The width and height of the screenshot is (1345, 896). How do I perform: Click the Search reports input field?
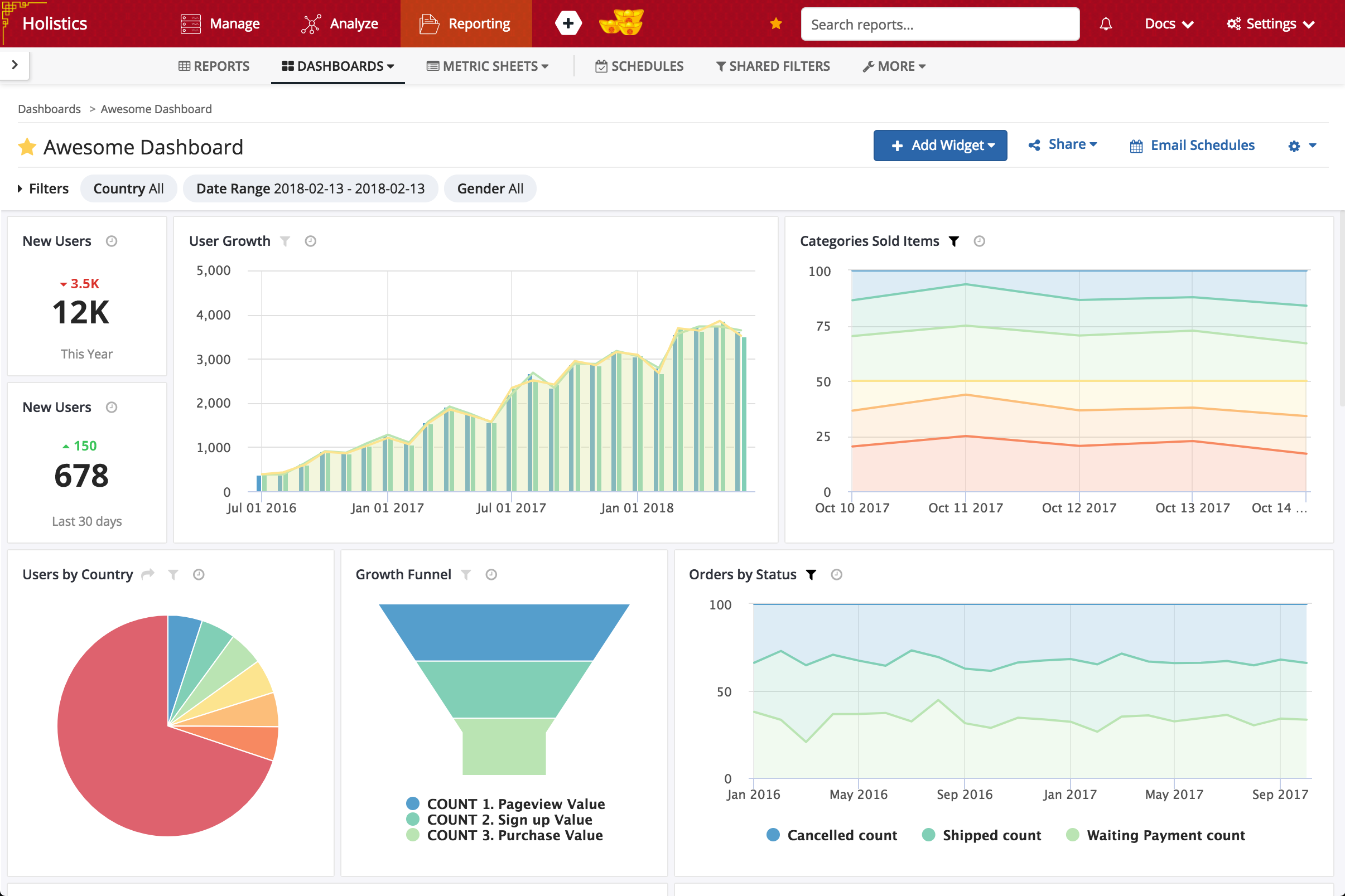pyautogui.click(x=939, y=25)
